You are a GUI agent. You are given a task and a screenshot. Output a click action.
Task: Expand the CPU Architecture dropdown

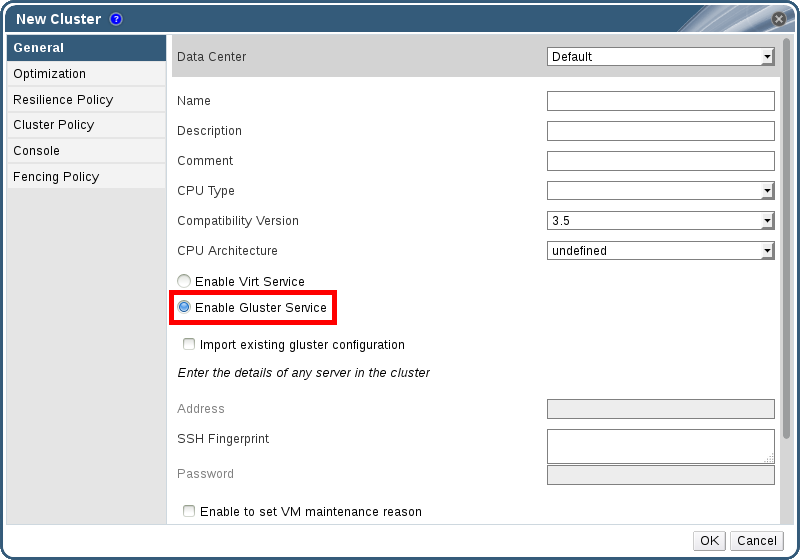point(660,251)
